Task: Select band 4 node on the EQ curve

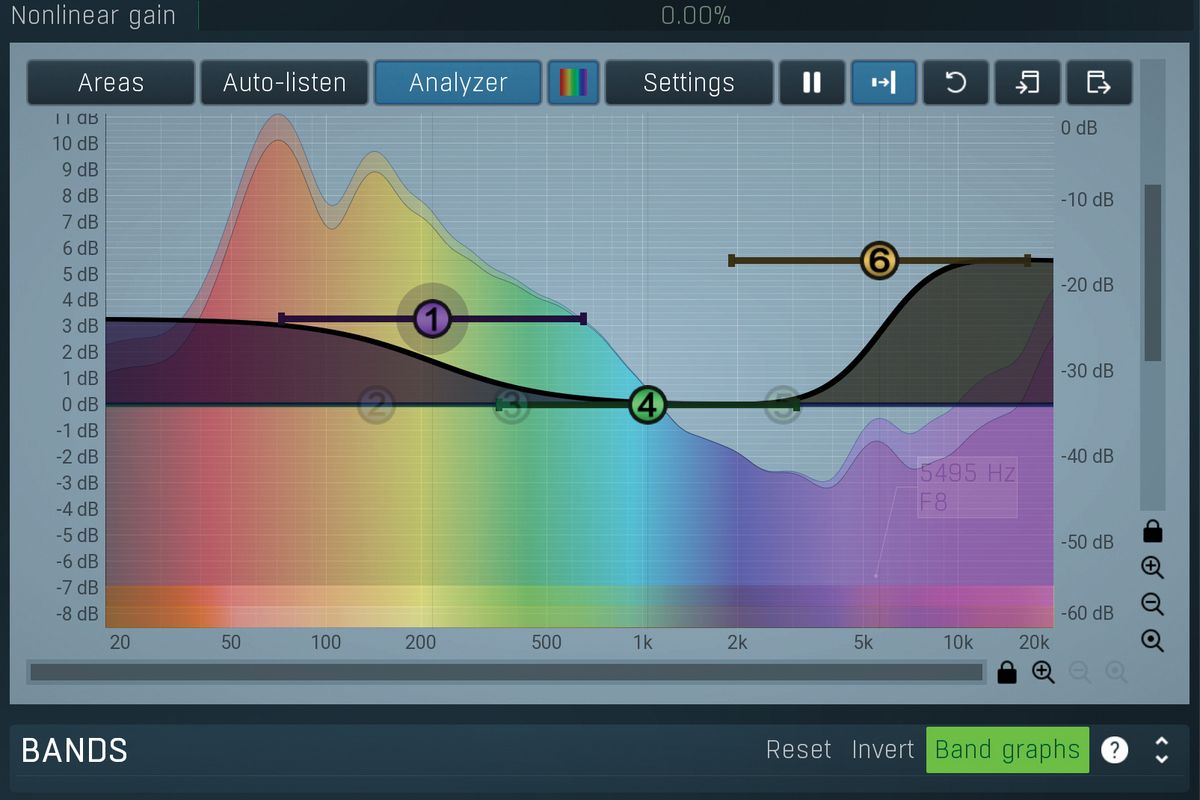Action: point(646,405)
